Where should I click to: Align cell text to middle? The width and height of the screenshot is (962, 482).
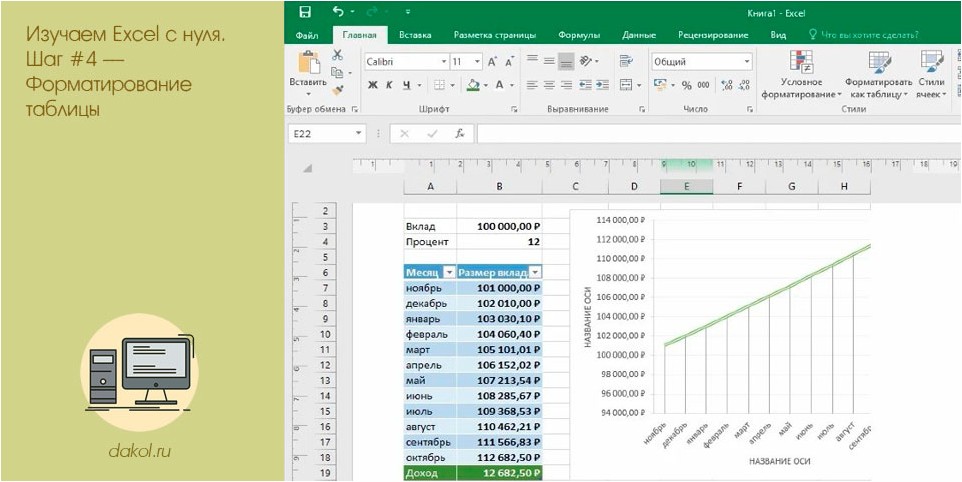(x=549, y=60)
